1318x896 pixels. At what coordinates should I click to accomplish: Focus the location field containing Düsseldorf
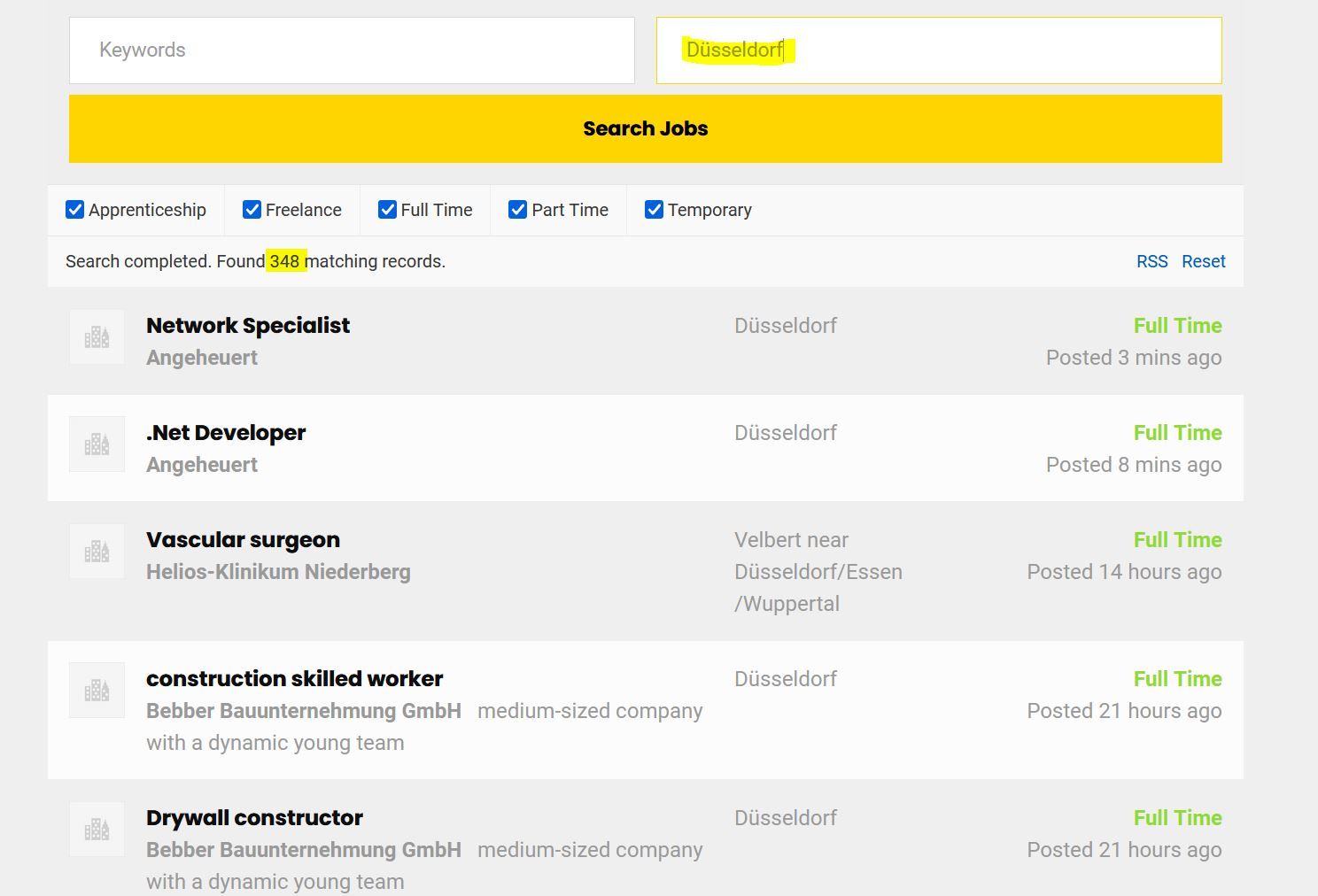939,50
